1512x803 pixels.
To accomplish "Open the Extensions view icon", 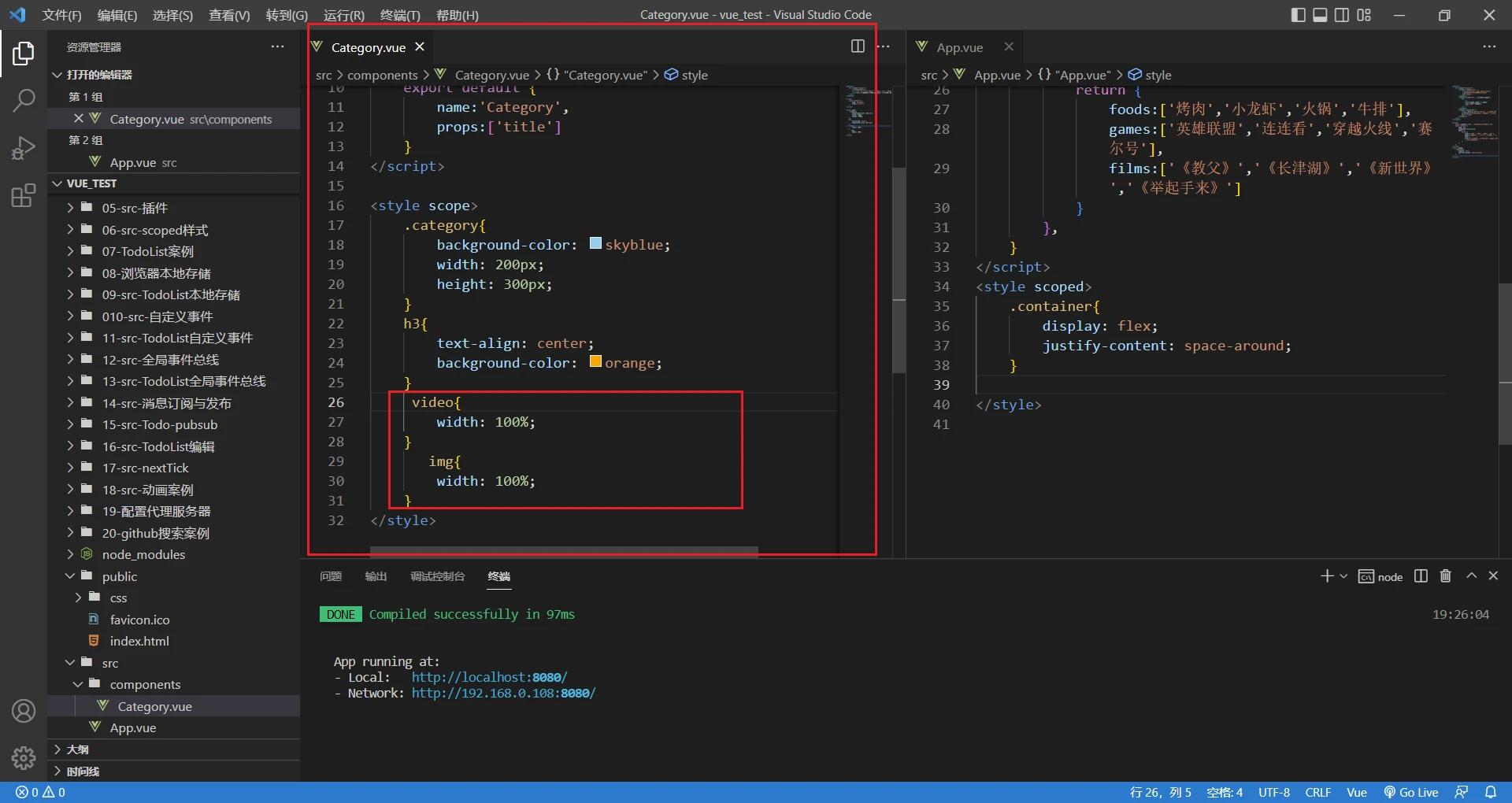I will coord(24,195).
